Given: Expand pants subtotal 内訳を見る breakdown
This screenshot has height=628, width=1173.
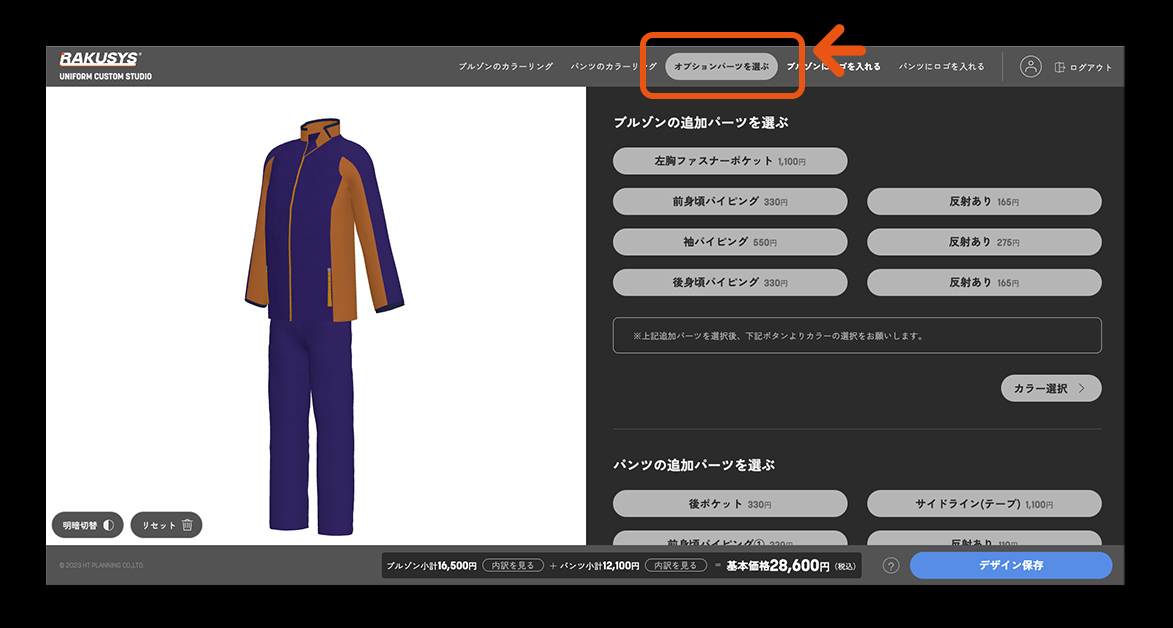Looking at the screenshot, I should click(x=674, y=566).
